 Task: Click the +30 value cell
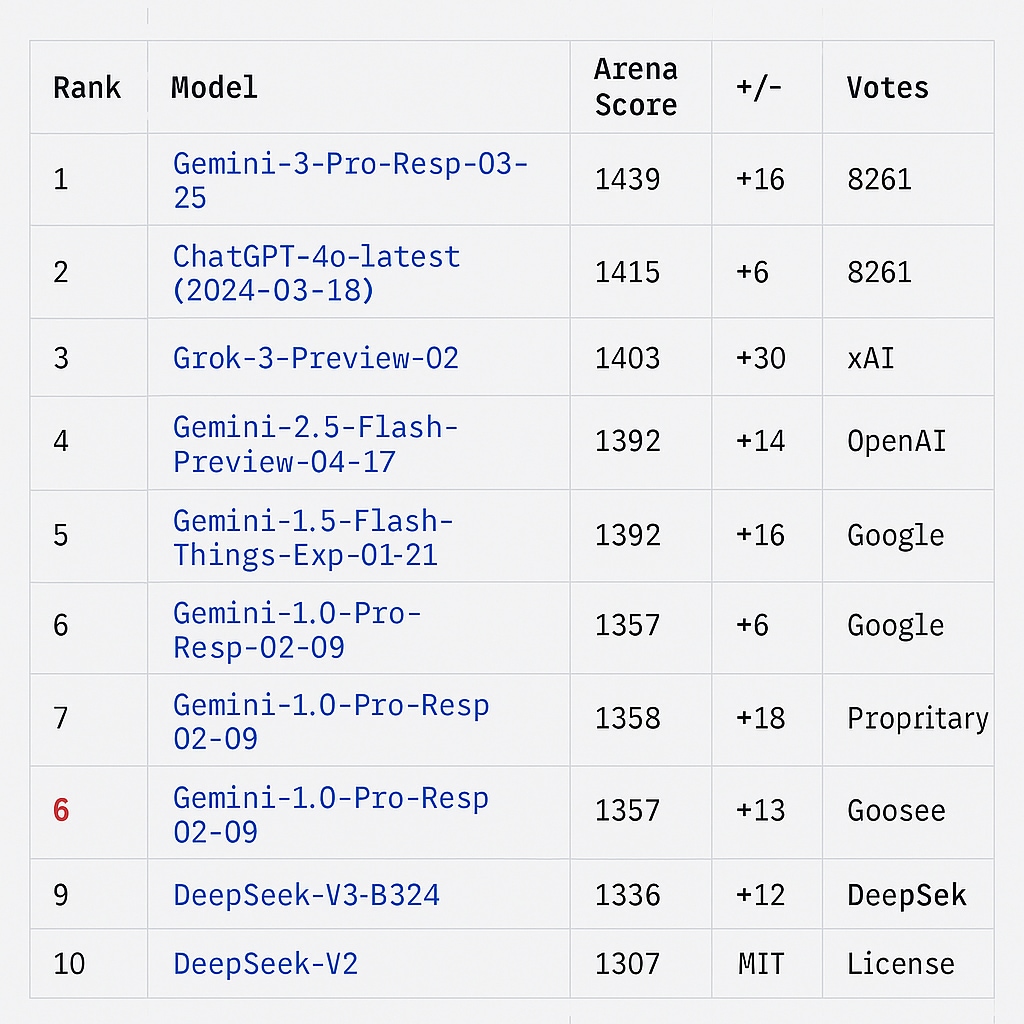coord(760,358)
